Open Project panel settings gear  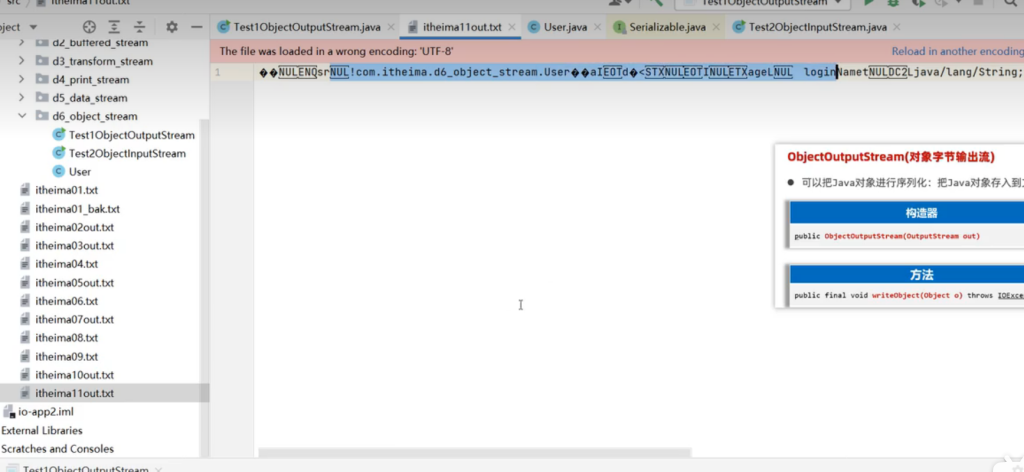pos(171,27)
